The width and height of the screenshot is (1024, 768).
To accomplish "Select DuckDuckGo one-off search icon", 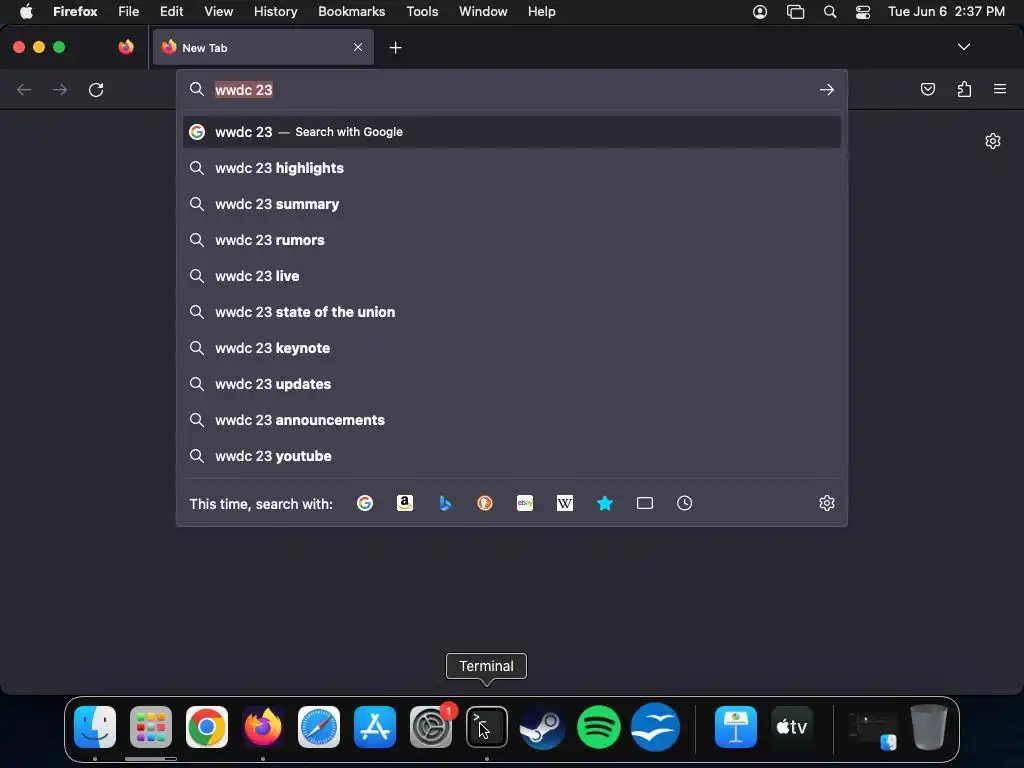I will pyautogui.click(x=485, y=503).
